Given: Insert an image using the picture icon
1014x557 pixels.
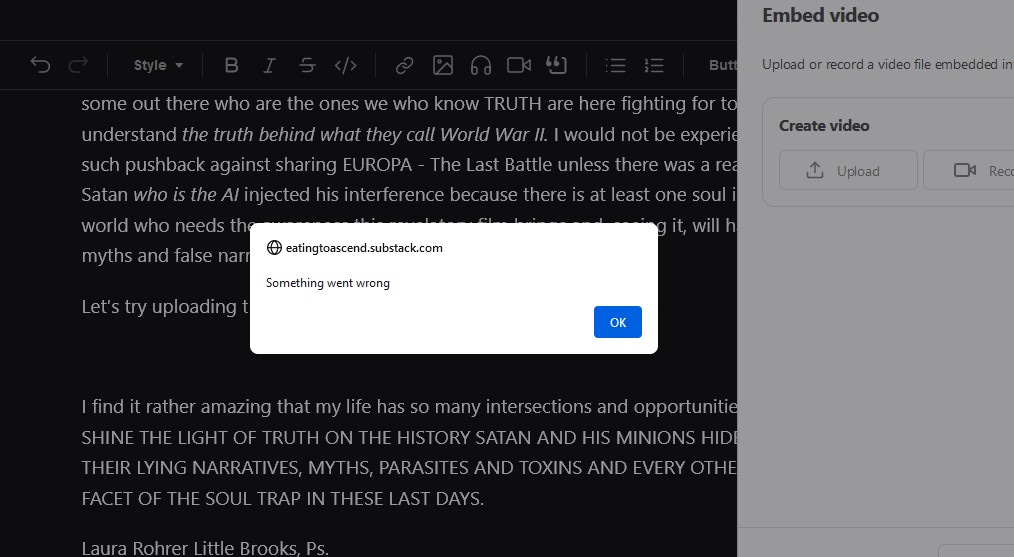Looking at the screenshot, I should (443, 65).
